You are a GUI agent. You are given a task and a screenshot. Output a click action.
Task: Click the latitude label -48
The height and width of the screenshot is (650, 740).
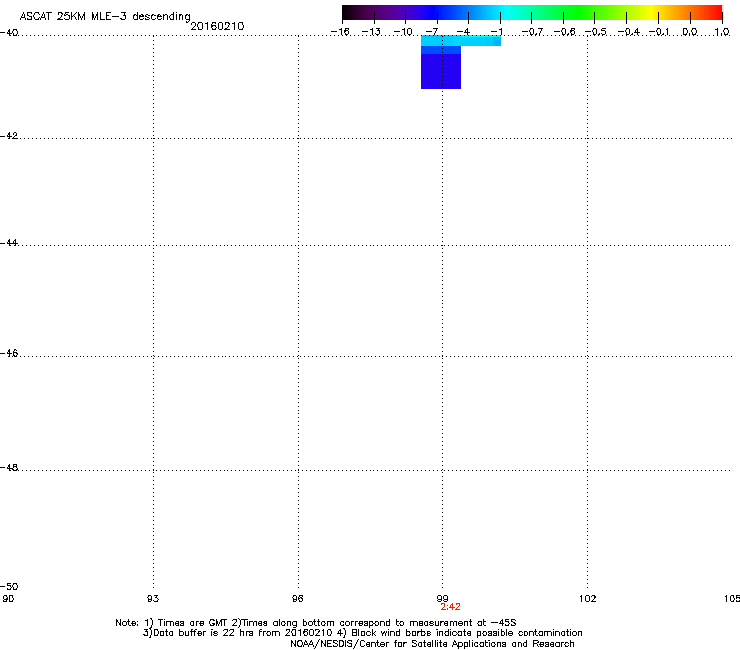click(x=9, y=467)
